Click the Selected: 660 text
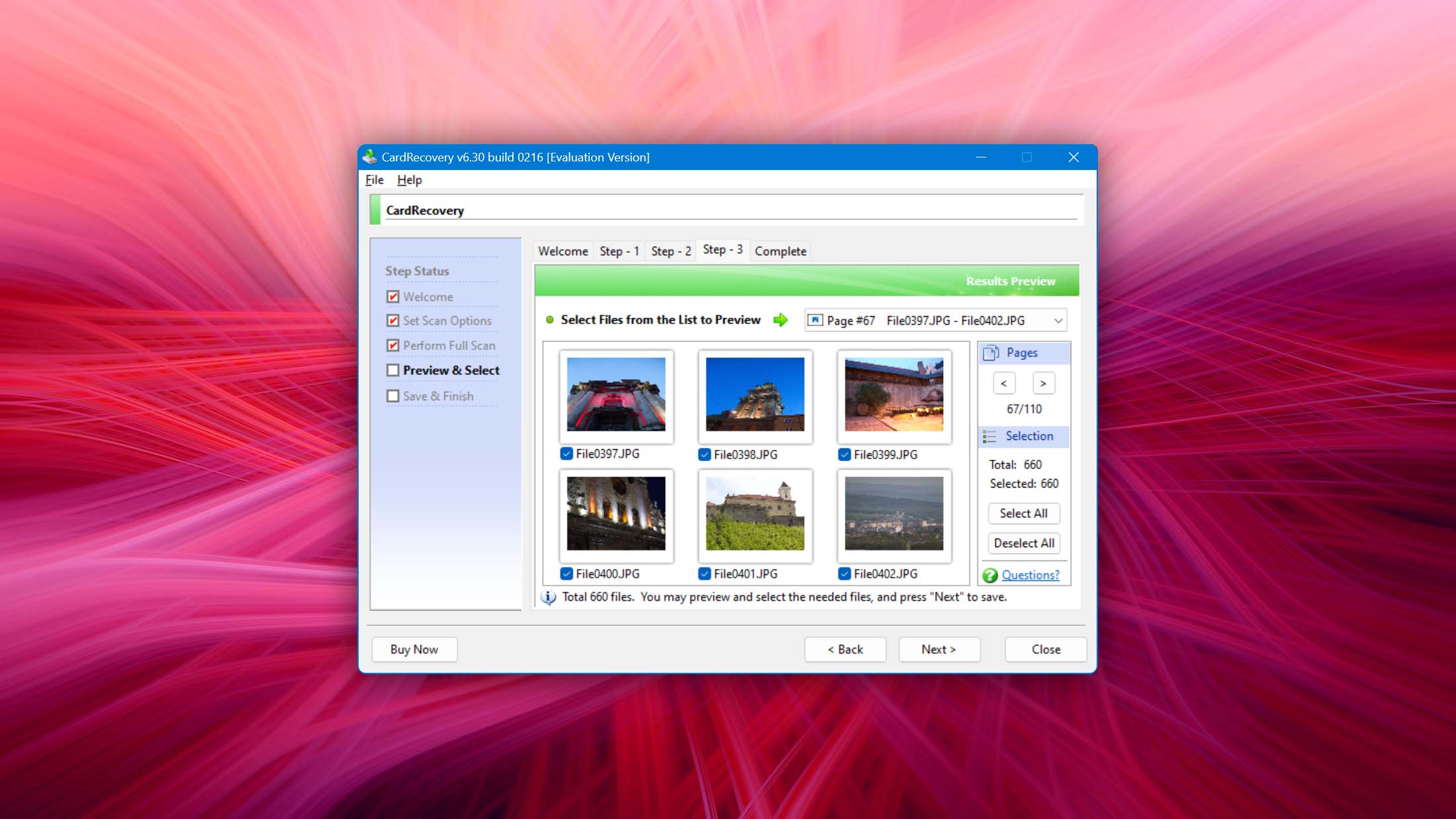This screenshot has width=1456, height=819. pyautogui.click(x=1024, y=484)
